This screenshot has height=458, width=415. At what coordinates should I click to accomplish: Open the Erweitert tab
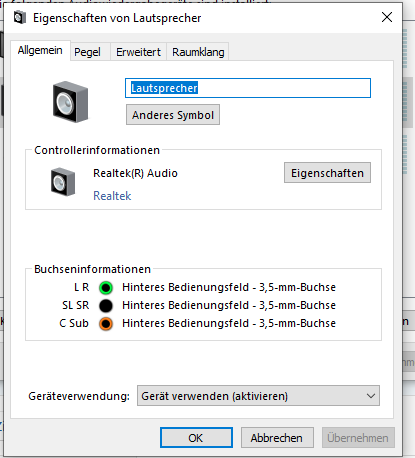click(x=138, y=52)
